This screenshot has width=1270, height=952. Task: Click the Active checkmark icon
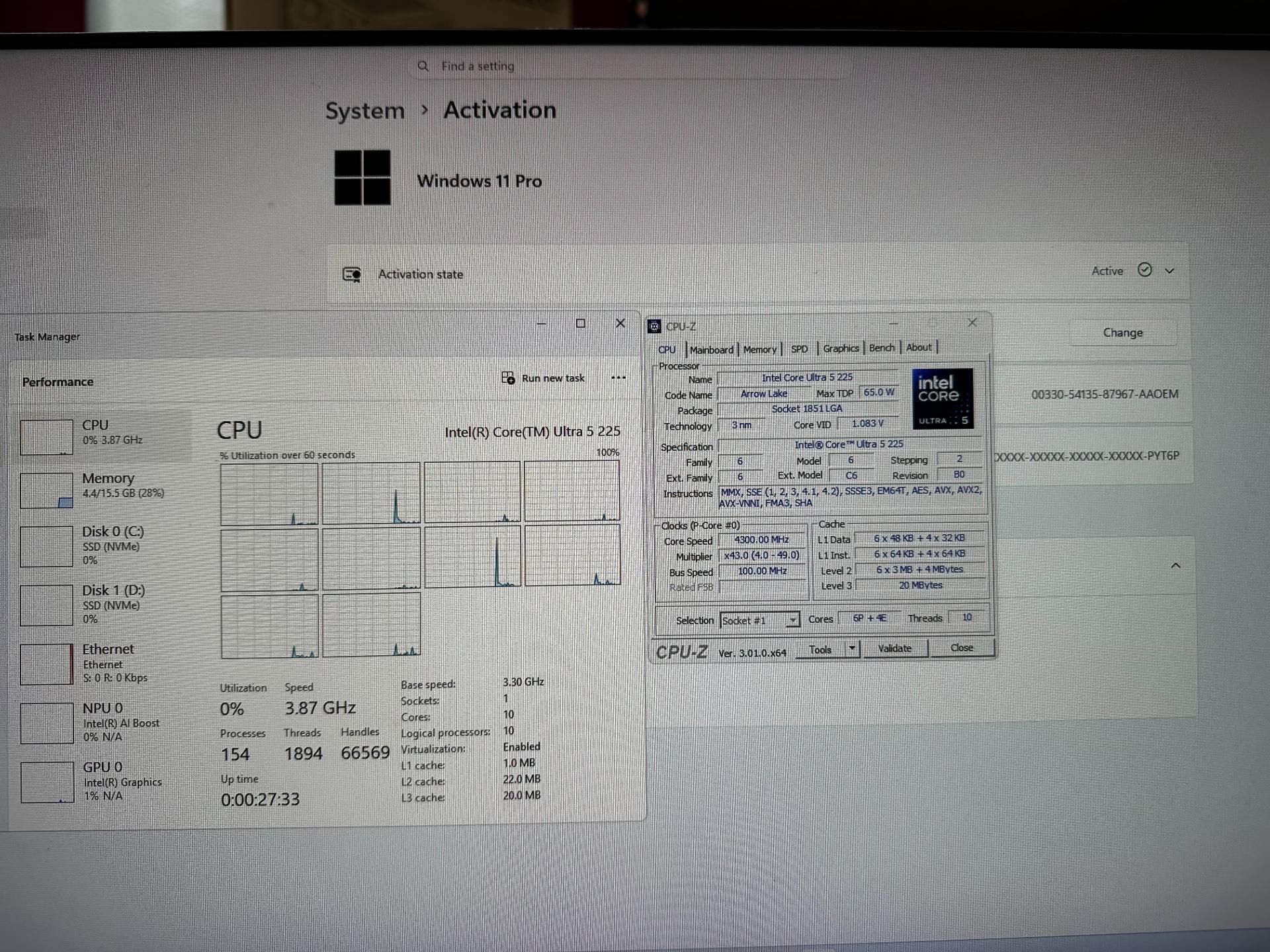(1145, 270)
